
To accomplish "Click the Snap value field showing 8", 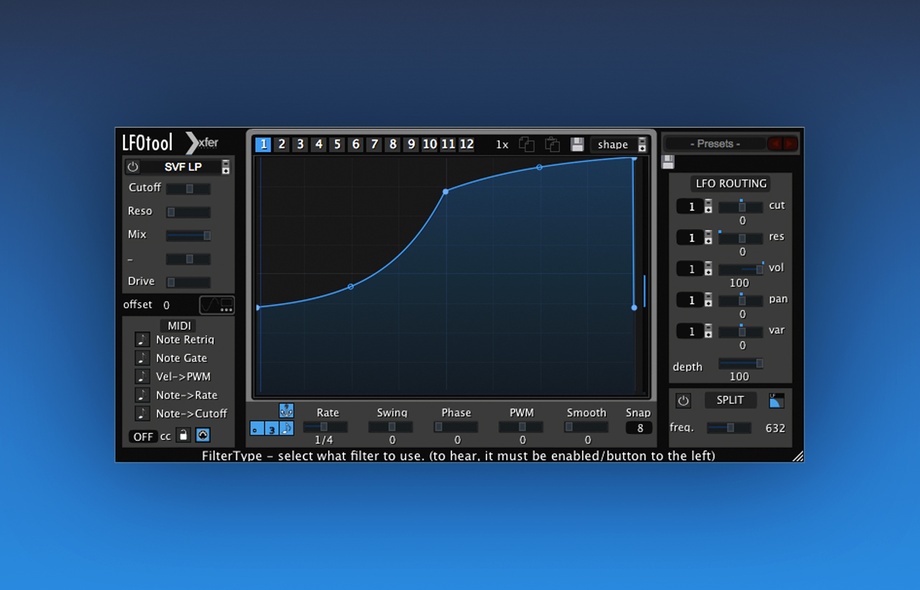I will [x=640, y=428].
